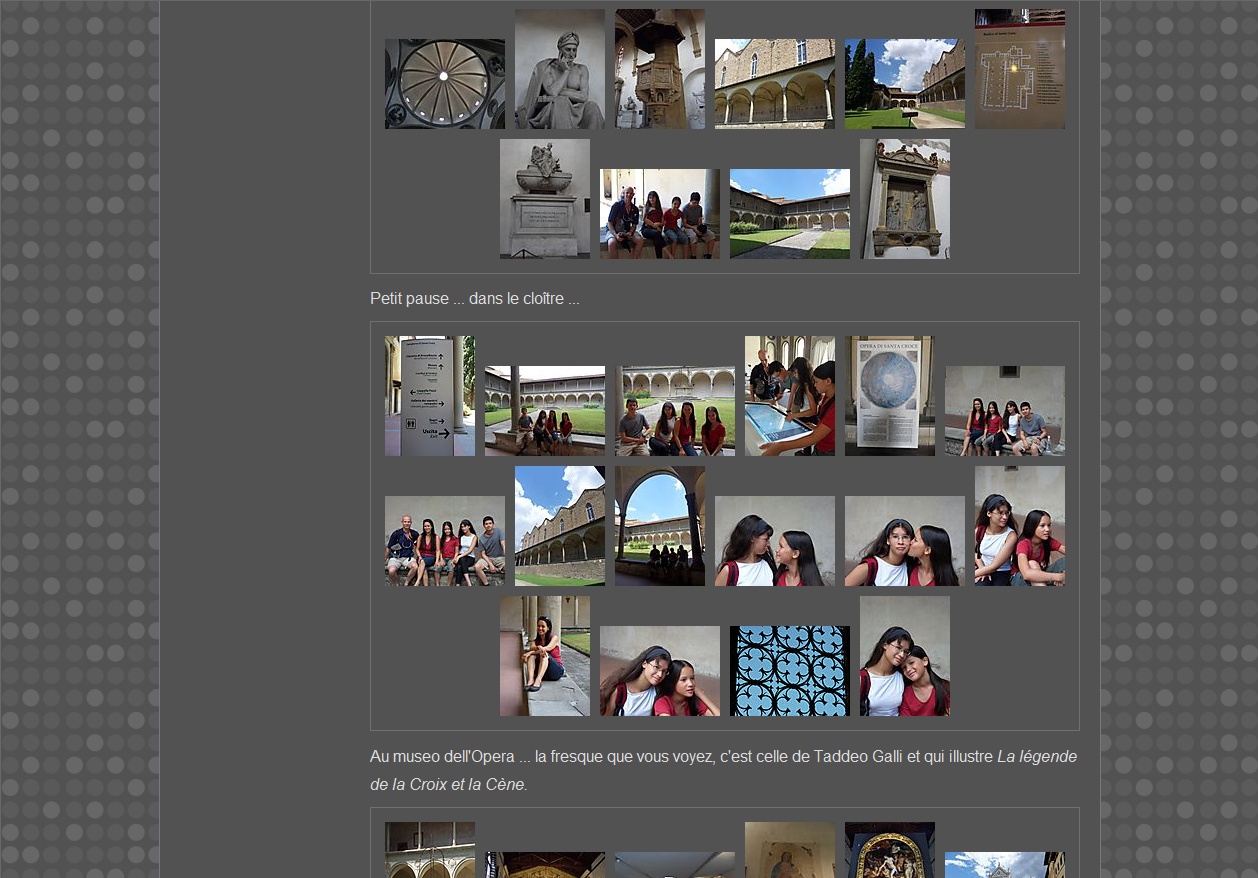View the blue ornamental window grille photo

(789, 671)
